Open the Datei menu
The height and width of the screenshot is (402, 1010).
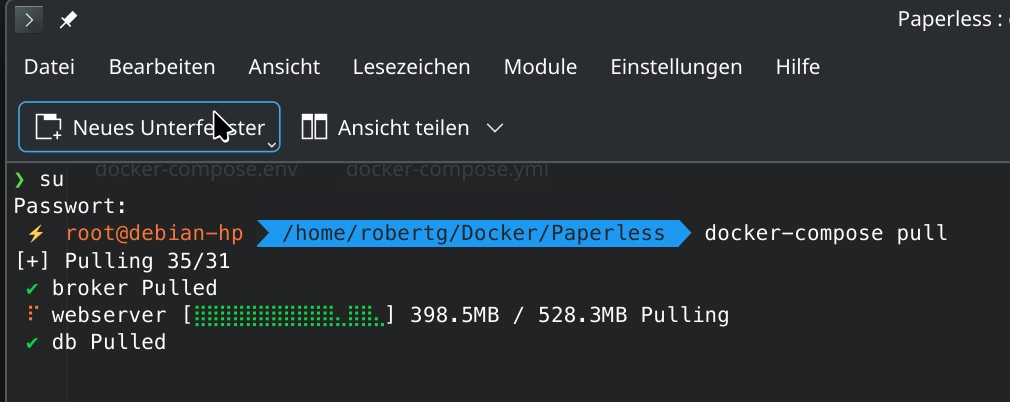coord(50,67)
